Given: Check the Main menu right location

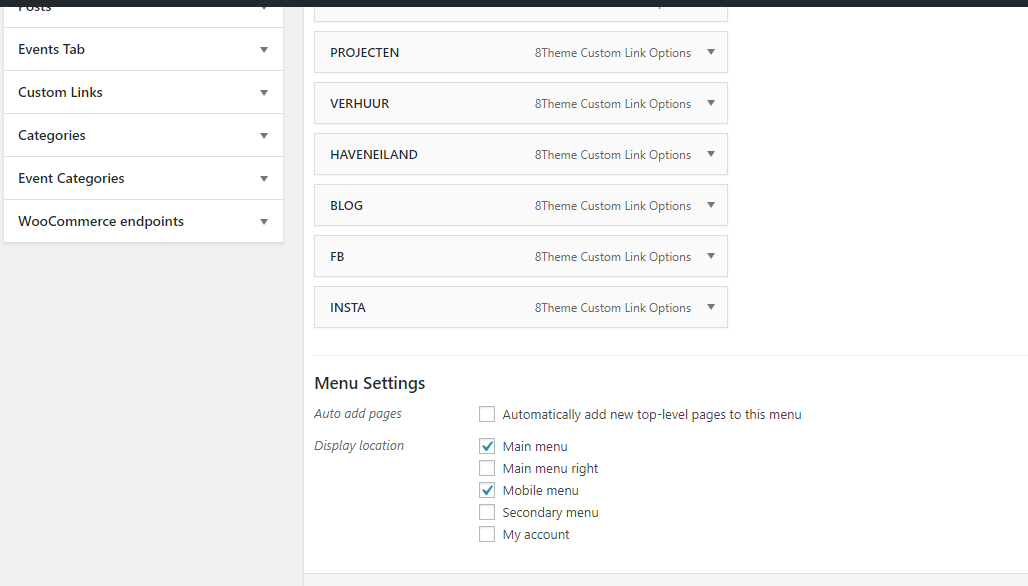Looking at the screenshot, I should point(487,468).
